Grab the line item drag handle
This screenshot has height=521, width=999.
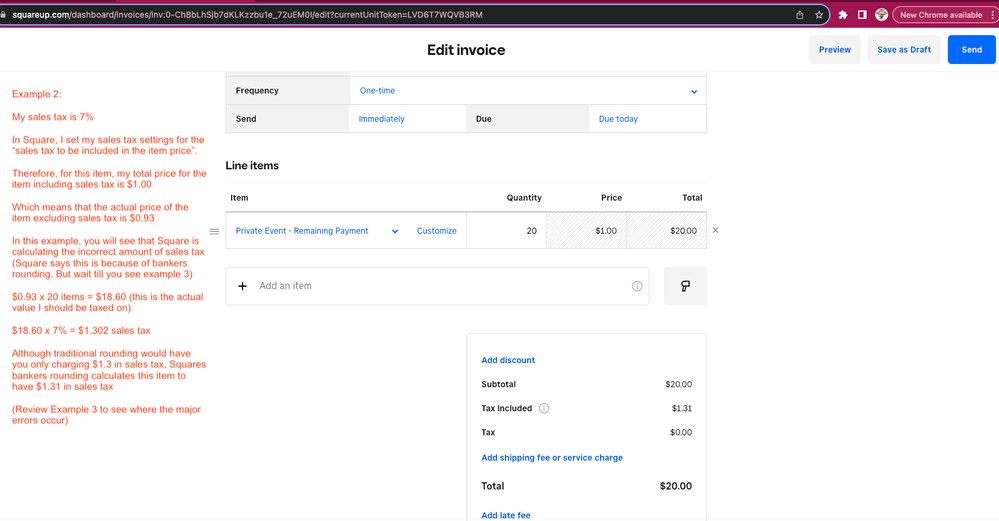click(x=213, y=231)
